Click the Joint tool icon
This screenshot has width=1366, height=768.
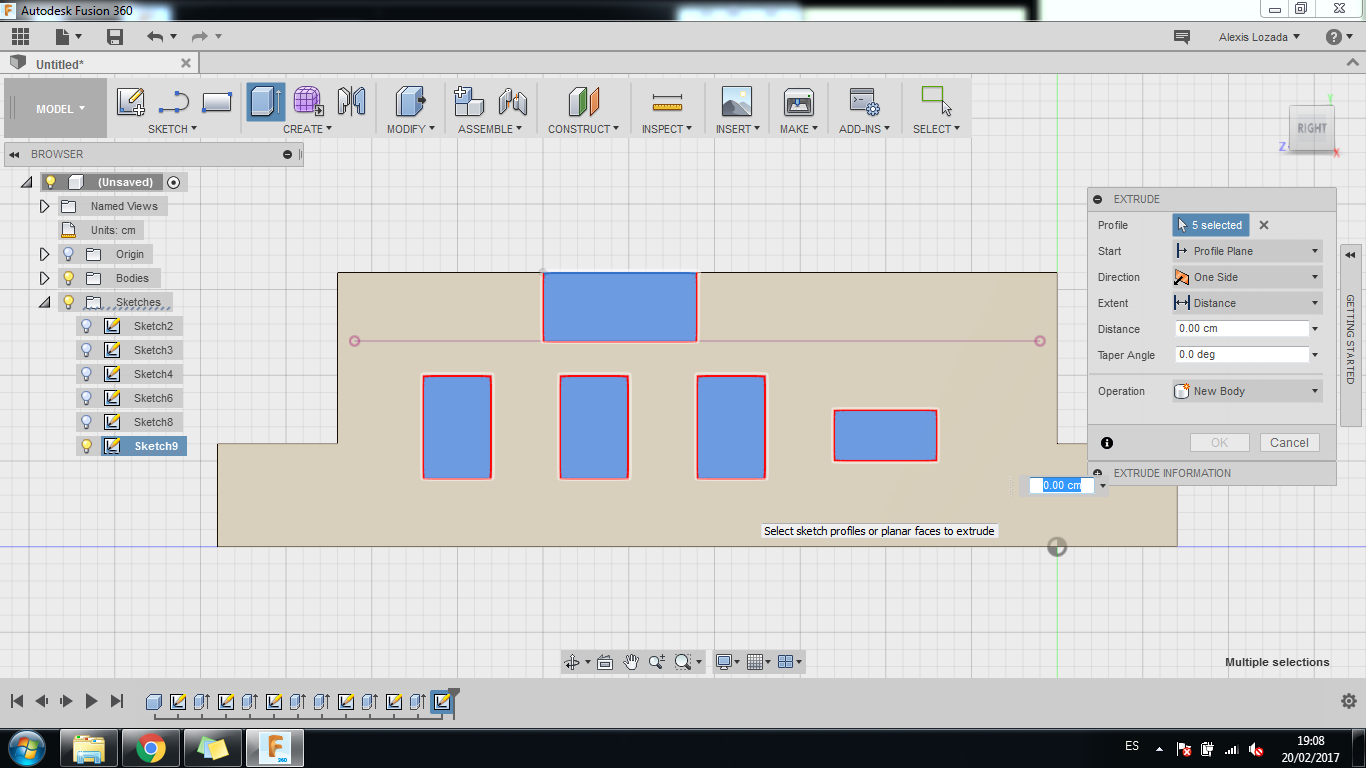point(513,102)
